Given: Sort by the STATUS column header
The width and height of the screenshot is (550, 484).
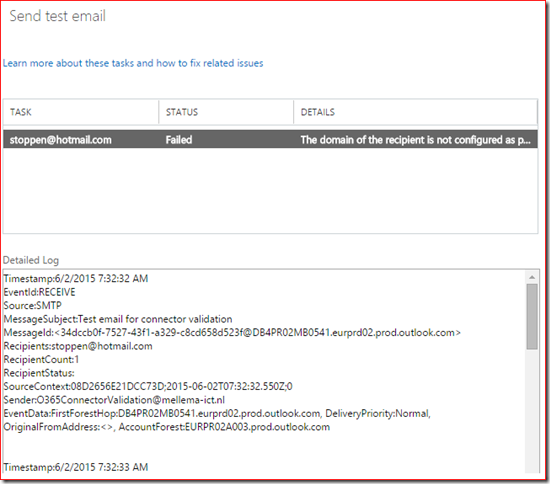Looking at the screenshot, I should 226,112.
